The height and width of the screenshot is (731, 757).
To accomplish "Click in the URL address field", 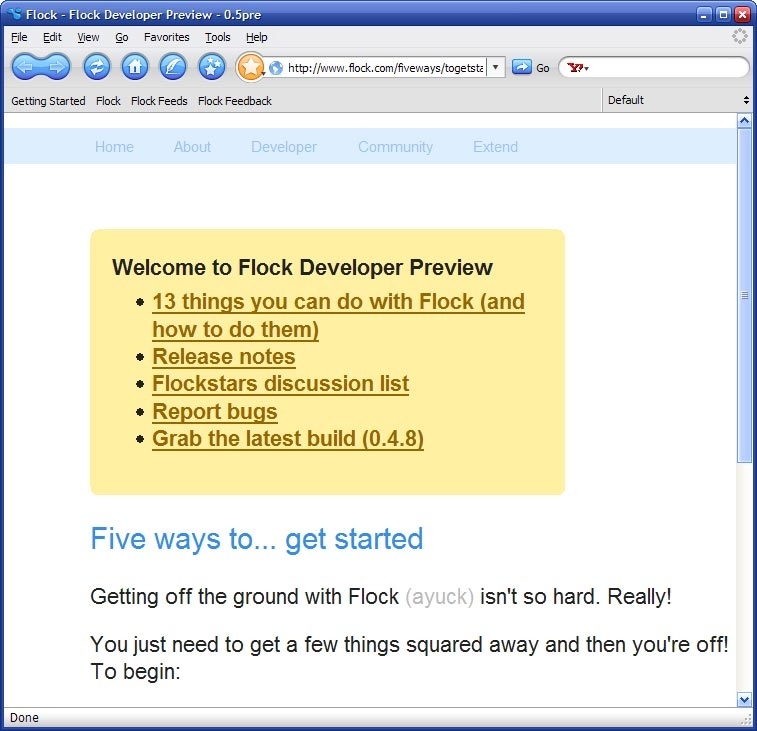I will point(385,68).
